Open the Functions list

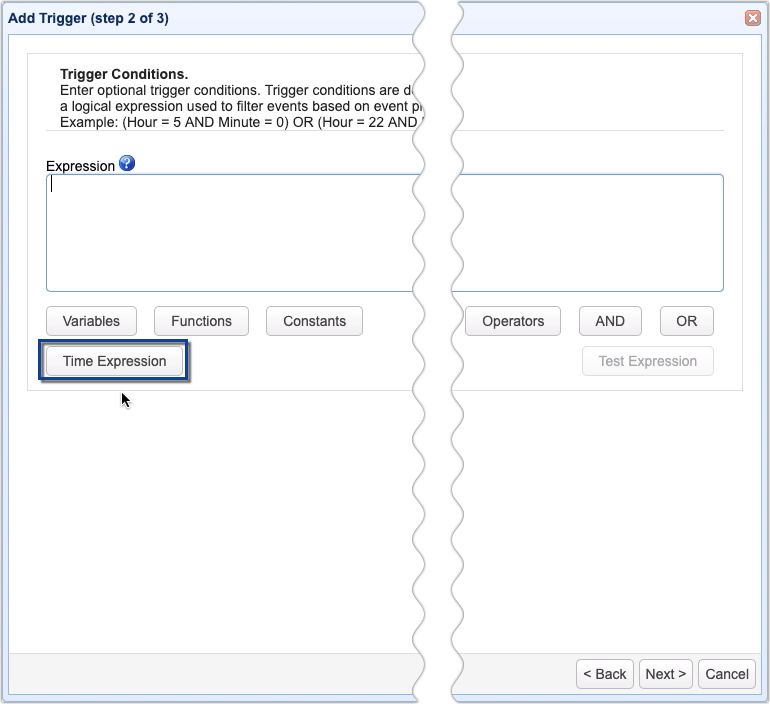201,321
